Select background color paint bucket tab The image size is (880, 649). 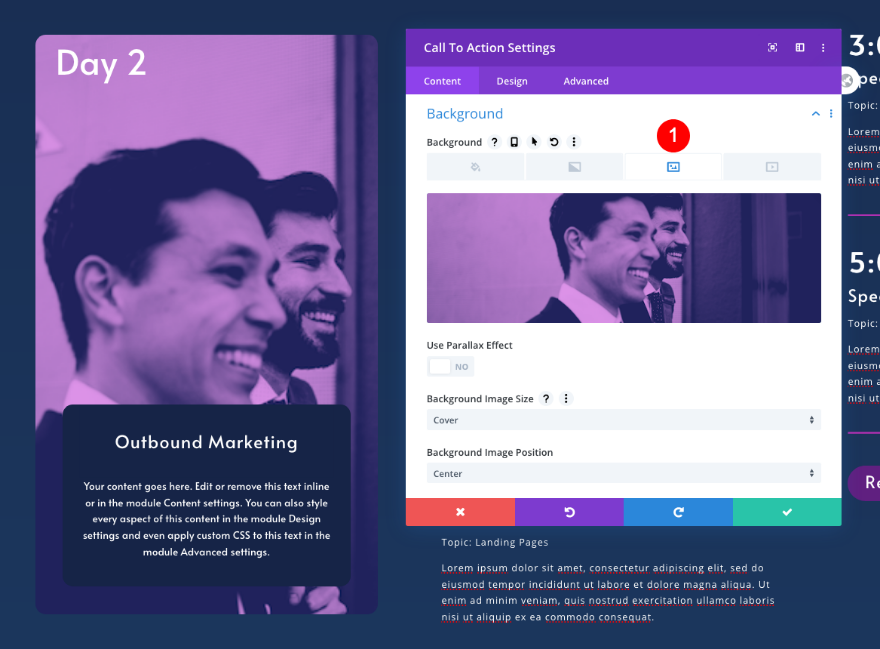(475, 167)
